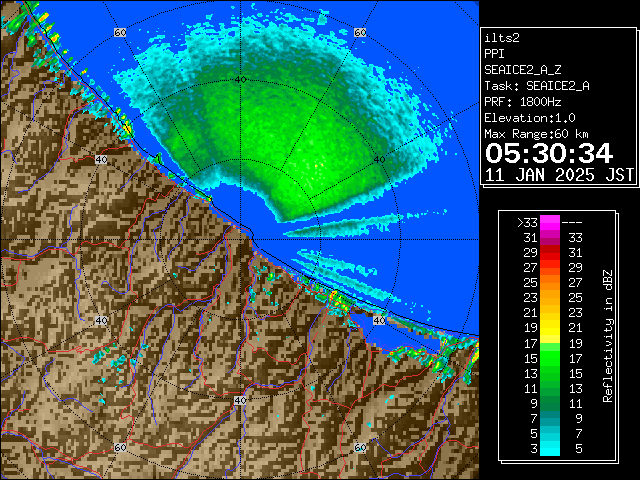Click the radar origin where the azimuth lines cross
The image size is (640, 480).
point(240,240)
